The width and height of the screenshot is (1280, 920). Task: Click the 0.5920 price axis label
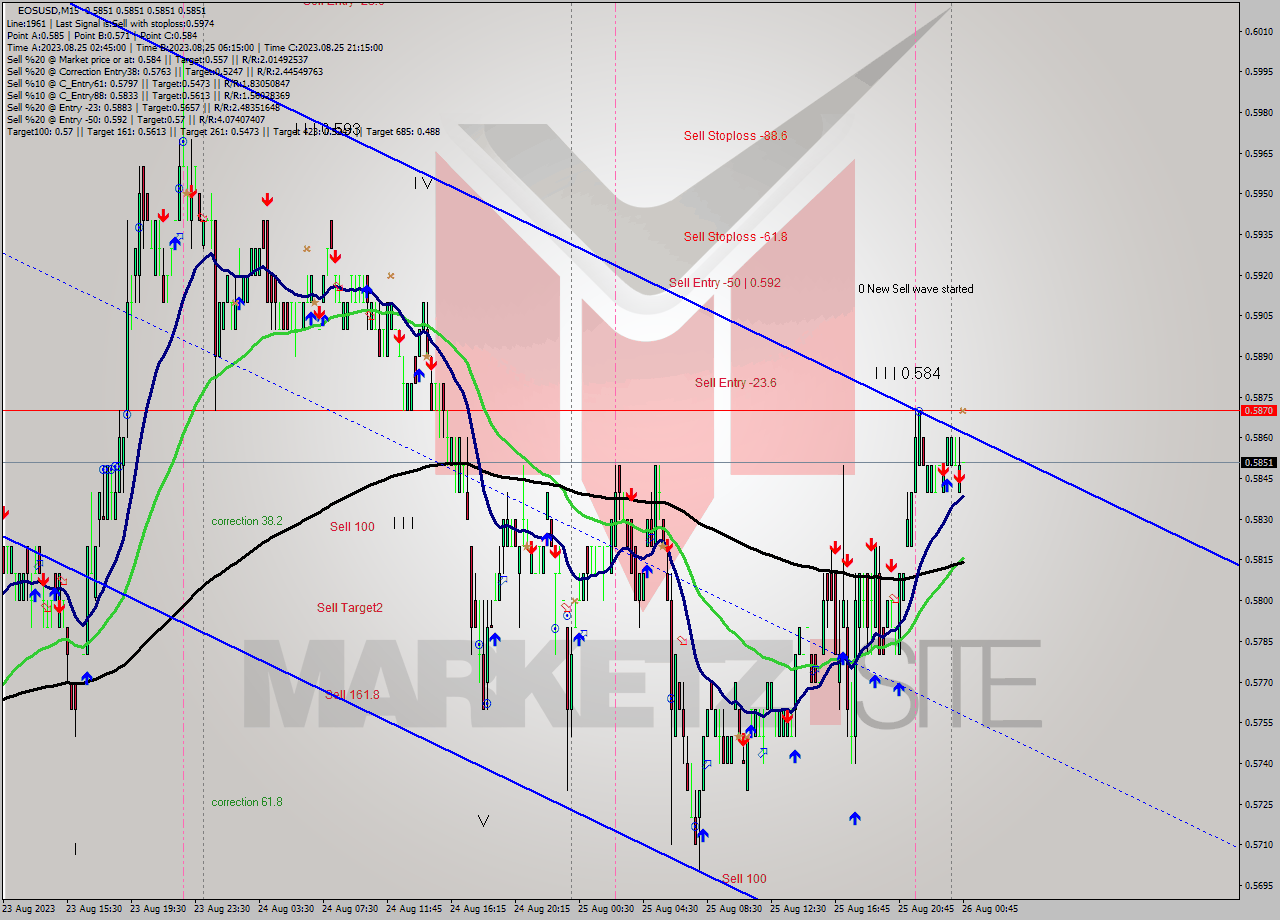pyautogui.click(x=1258, y=275)
